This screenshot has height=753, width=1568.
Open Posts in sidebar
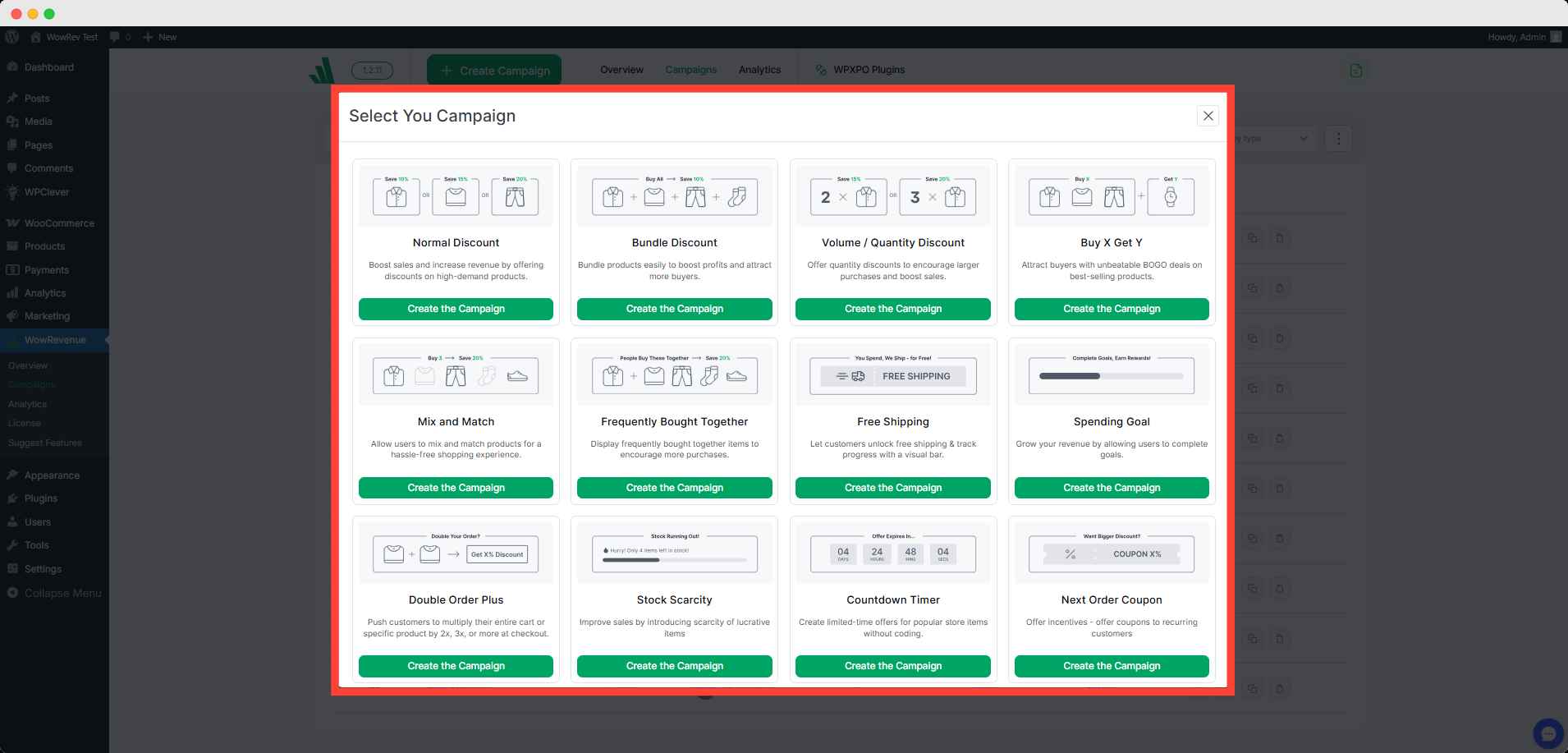pyautogui.click(x=54, y=99)
